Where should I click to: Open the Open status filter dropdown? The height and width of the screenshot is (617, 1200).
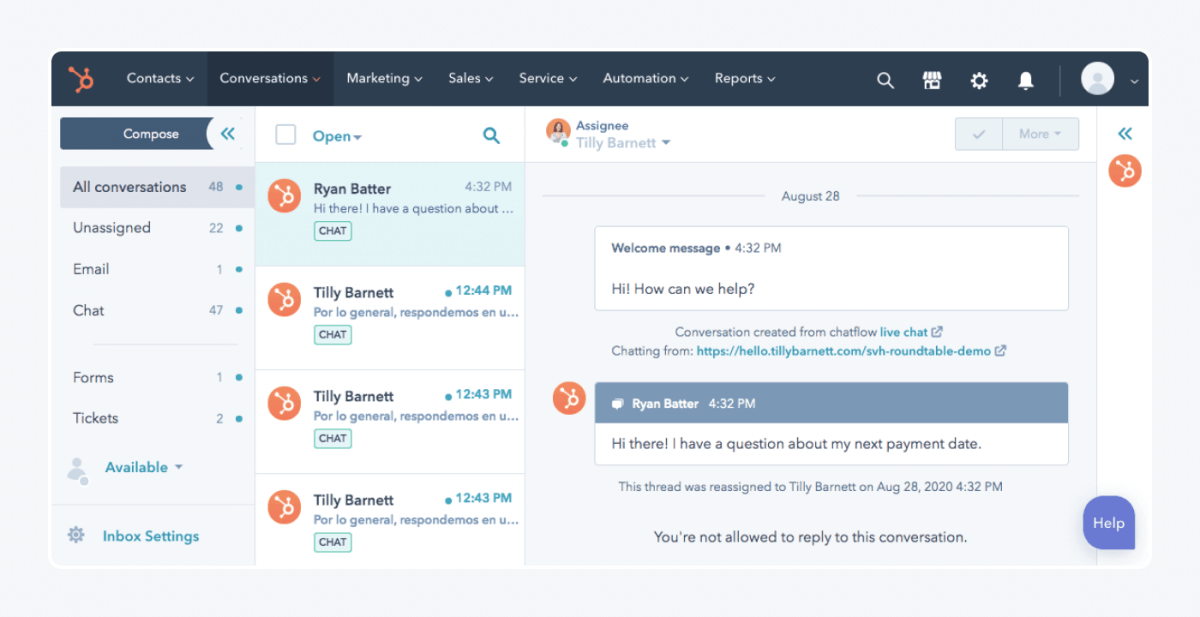tap(337, 136)
